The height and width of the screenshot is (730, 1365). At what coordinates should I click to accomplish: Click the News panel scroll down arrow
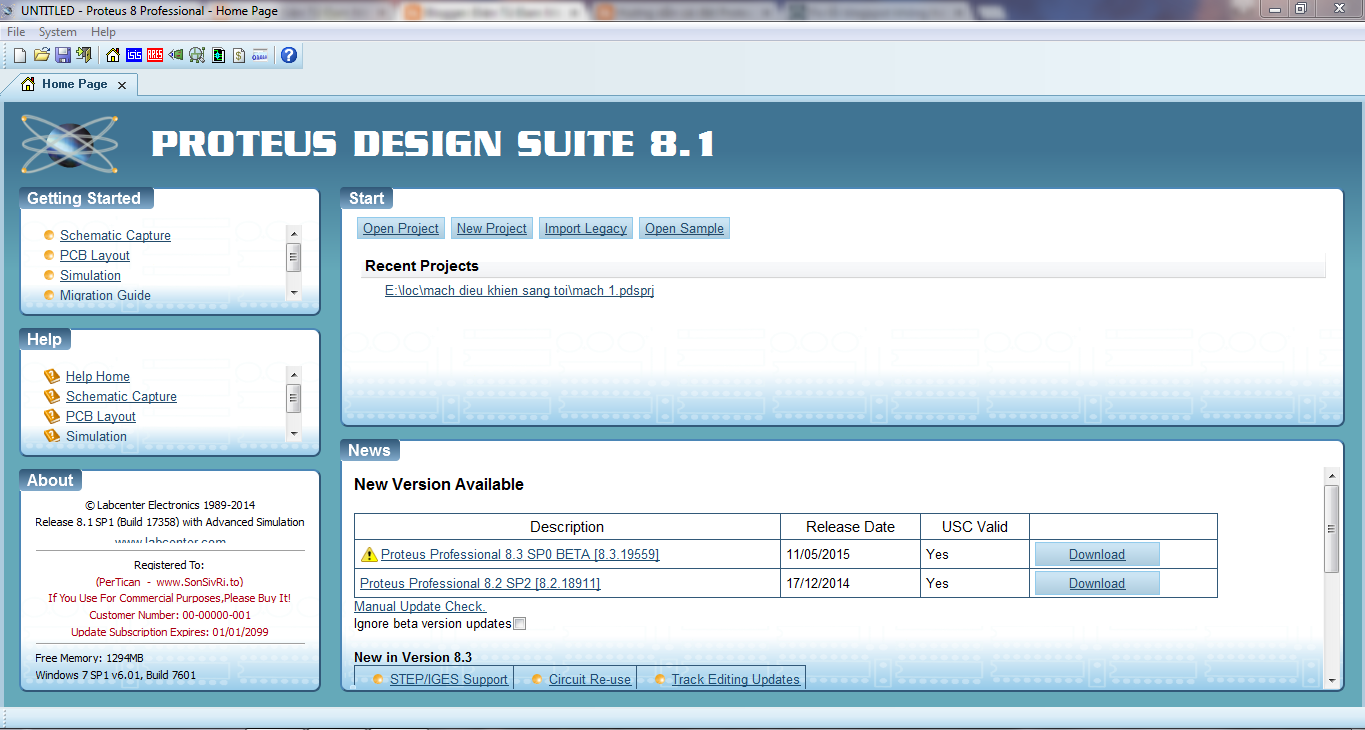pyautogui.click(x=1331, y=681)
